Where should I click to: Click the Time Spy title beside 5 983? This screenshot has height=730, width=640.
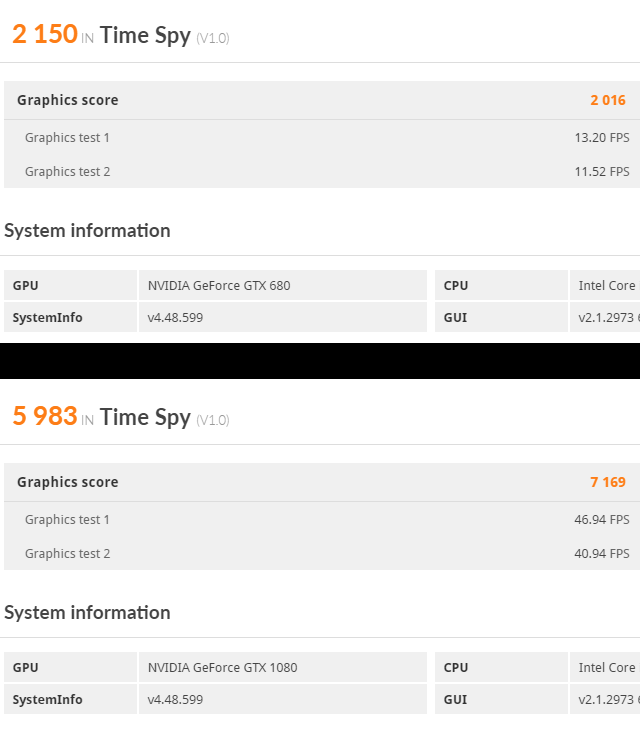click(x=145, y=417)
